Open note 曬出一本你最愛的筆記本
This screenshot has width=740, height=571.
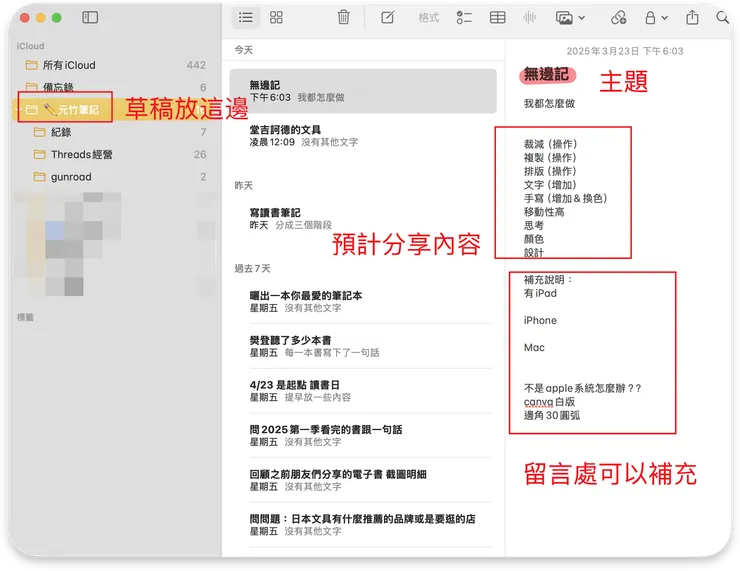(x=363, y=302)
